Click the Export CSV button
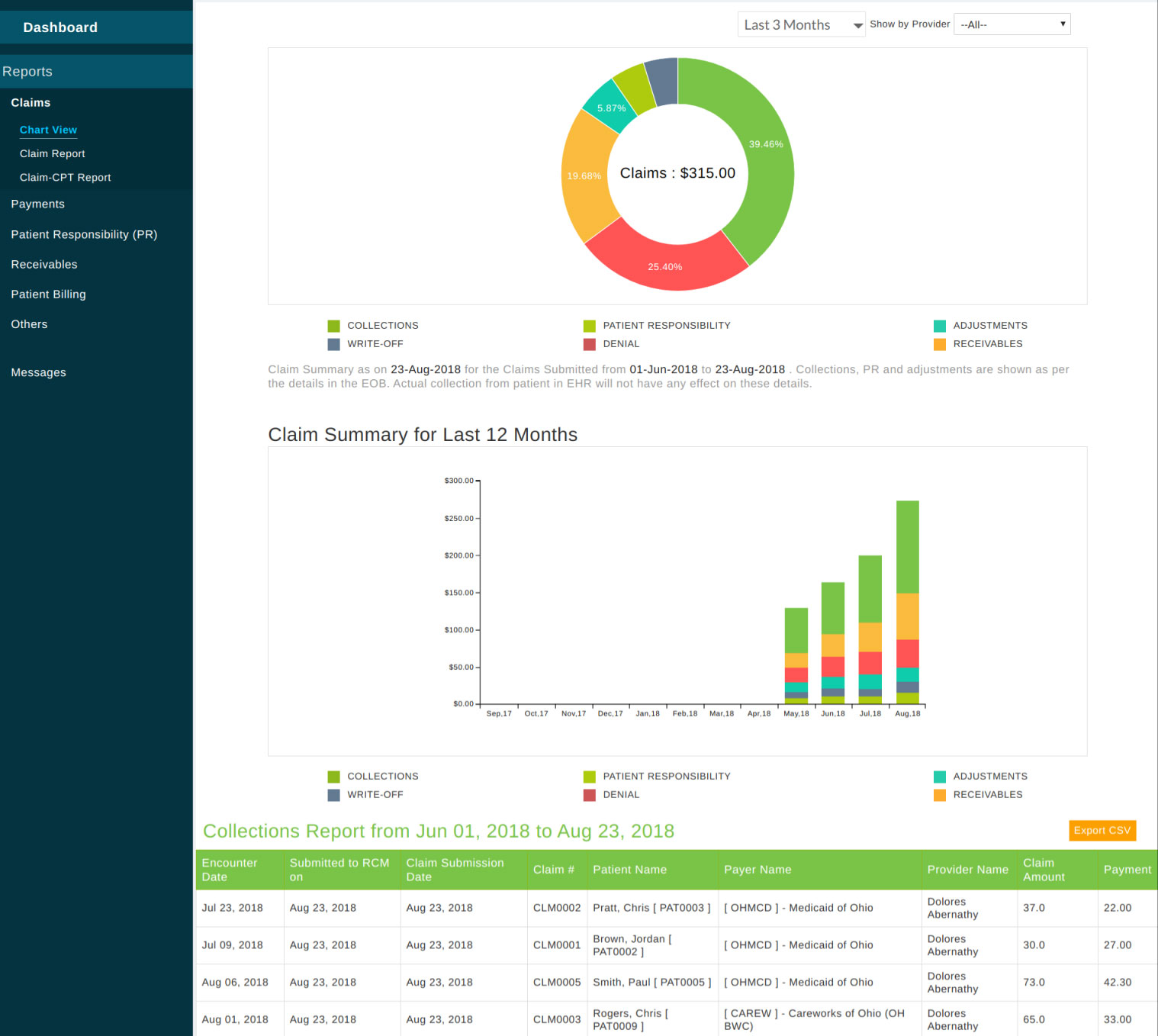This screenshot has width=1158, height=1036. pos(1102,830)
